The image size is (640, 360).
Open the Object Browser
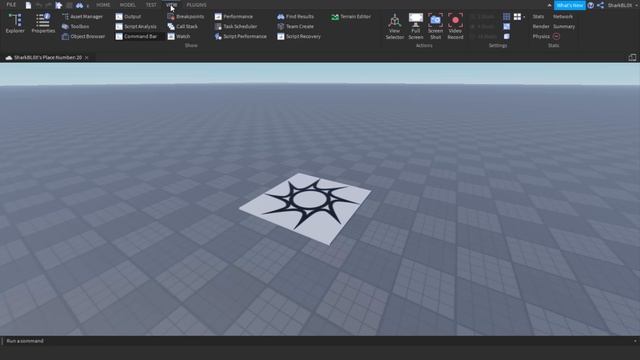point(83,36)
